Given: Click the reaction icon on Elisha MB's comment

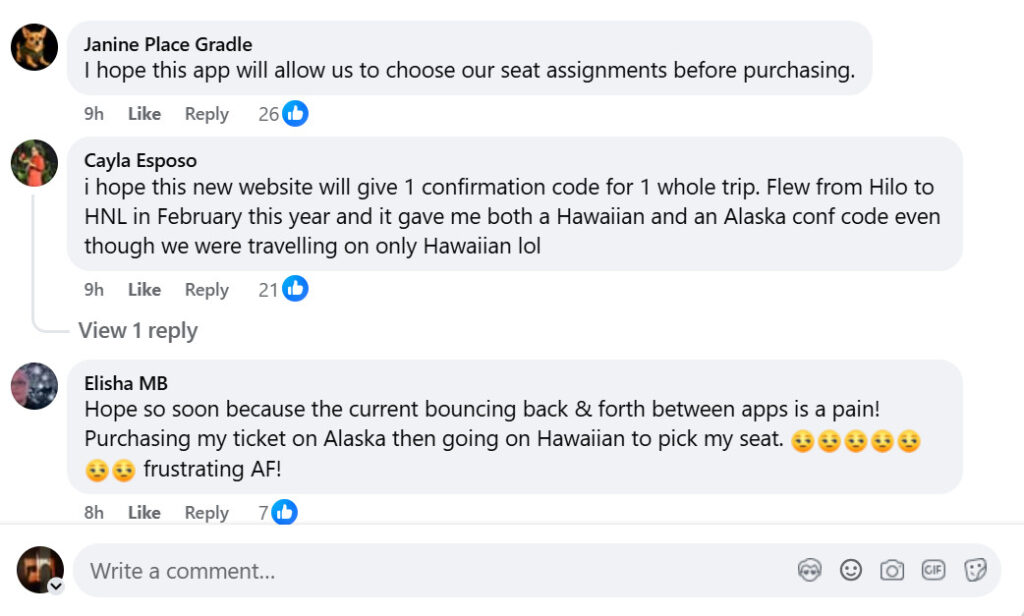Looking at the screenshot, I should [x=285, y=512].
